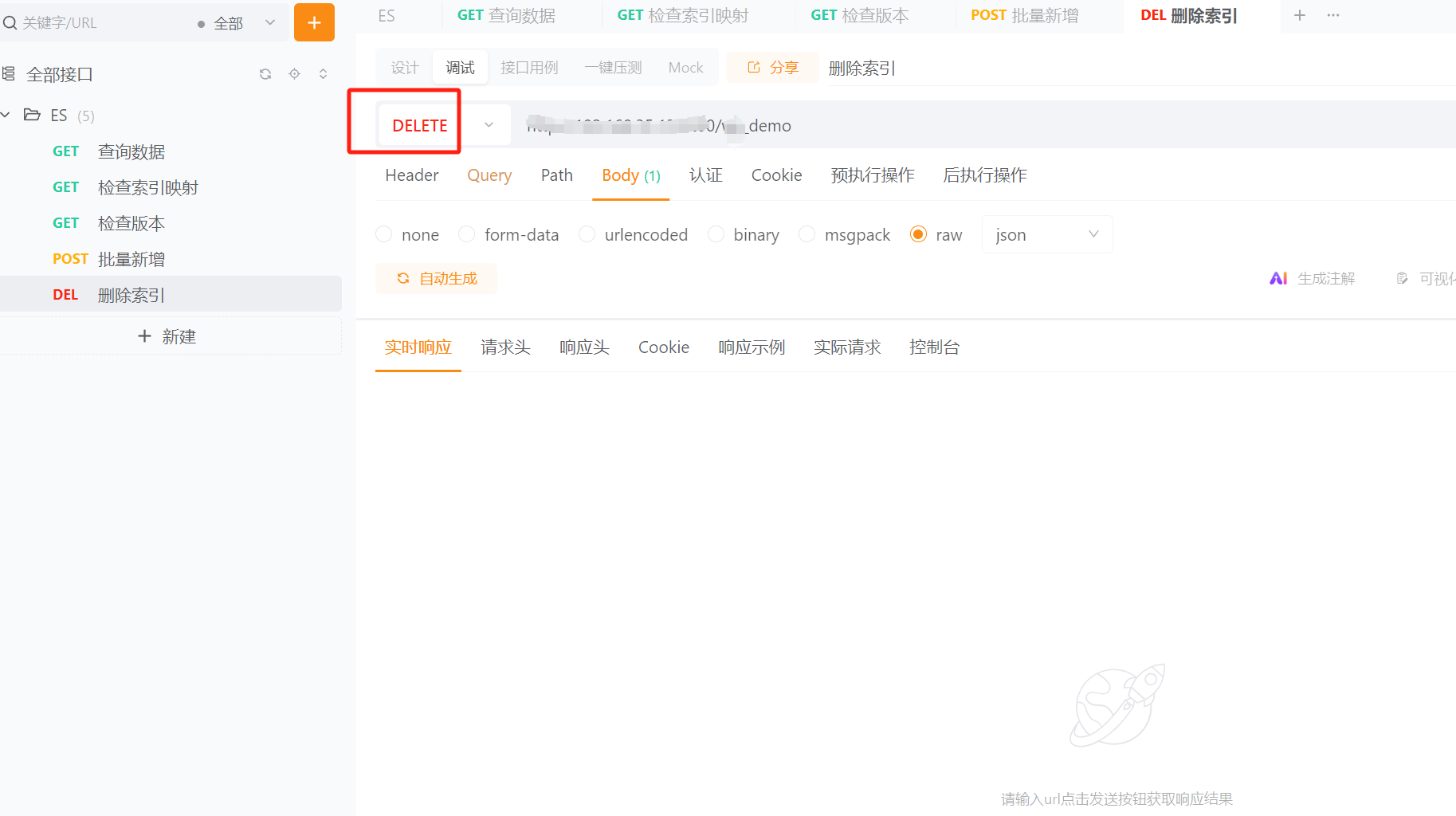Select the raw body format radio button
The width and height of the screenshot is (1456, 816).
[918, 233]
